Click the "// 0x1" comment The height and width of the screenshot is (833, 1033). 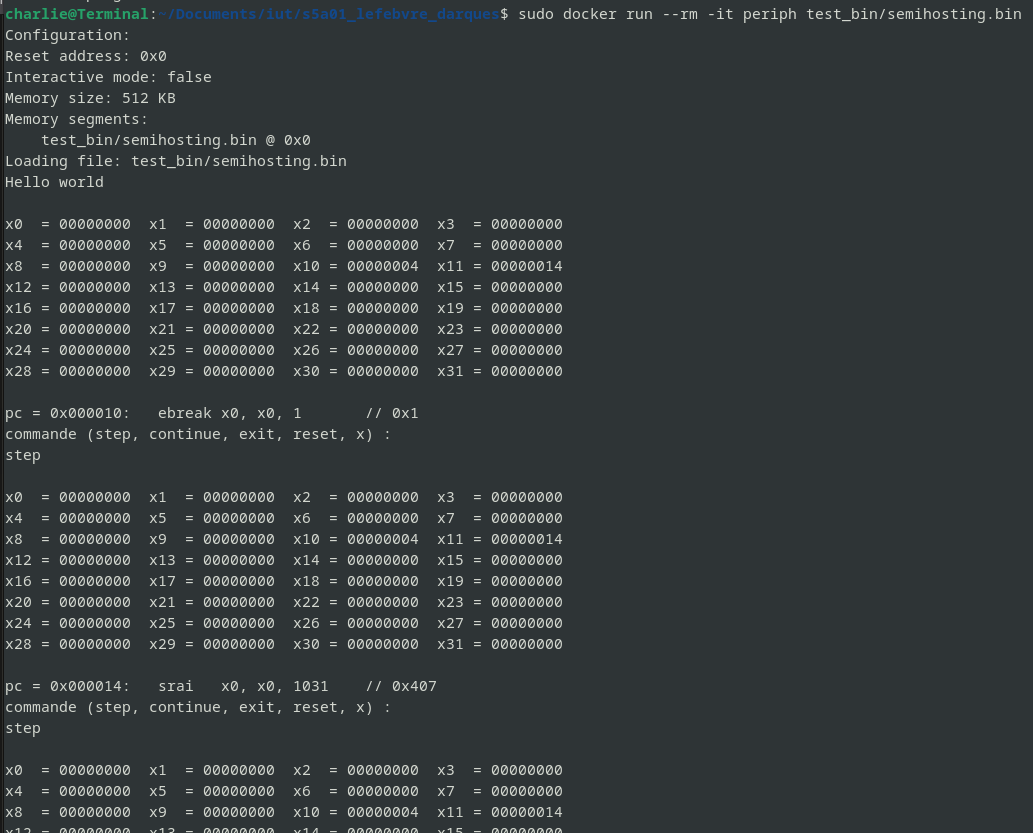pos(392,413)
